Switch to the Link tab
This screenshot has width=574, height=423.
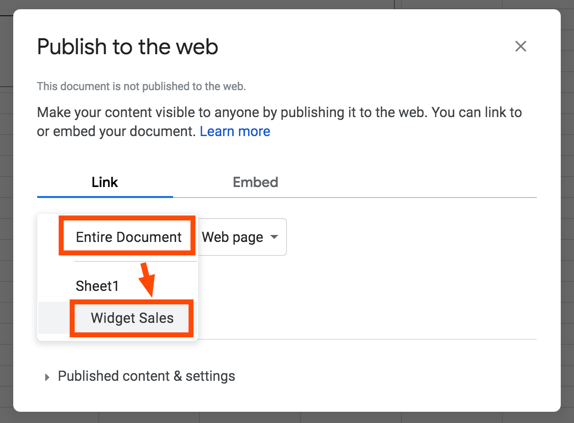(105, 182)
